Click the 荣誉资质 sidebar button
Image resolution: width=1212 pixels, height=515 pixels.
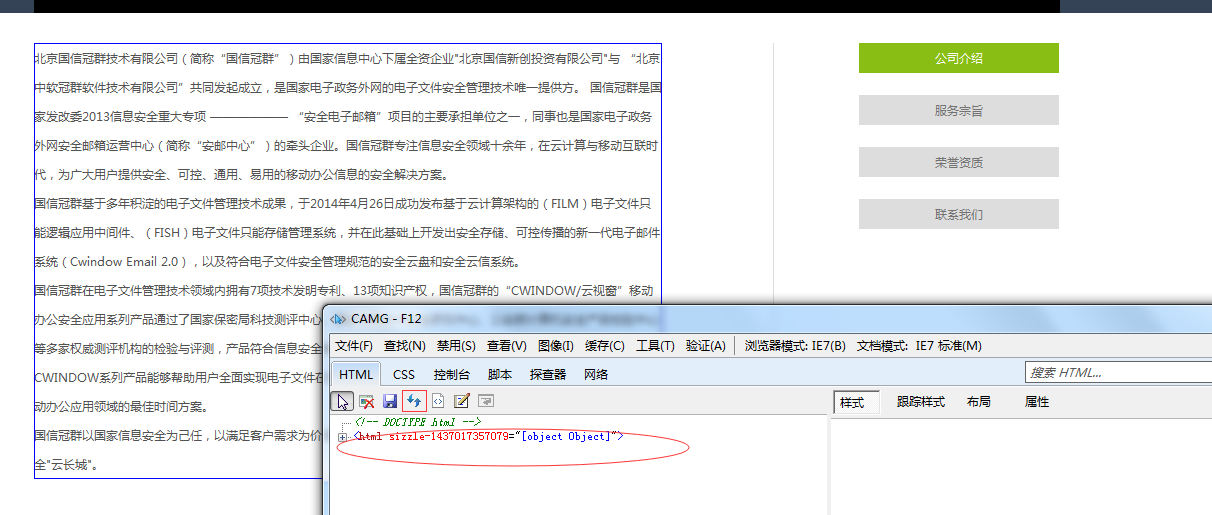(x=959, y=162)
